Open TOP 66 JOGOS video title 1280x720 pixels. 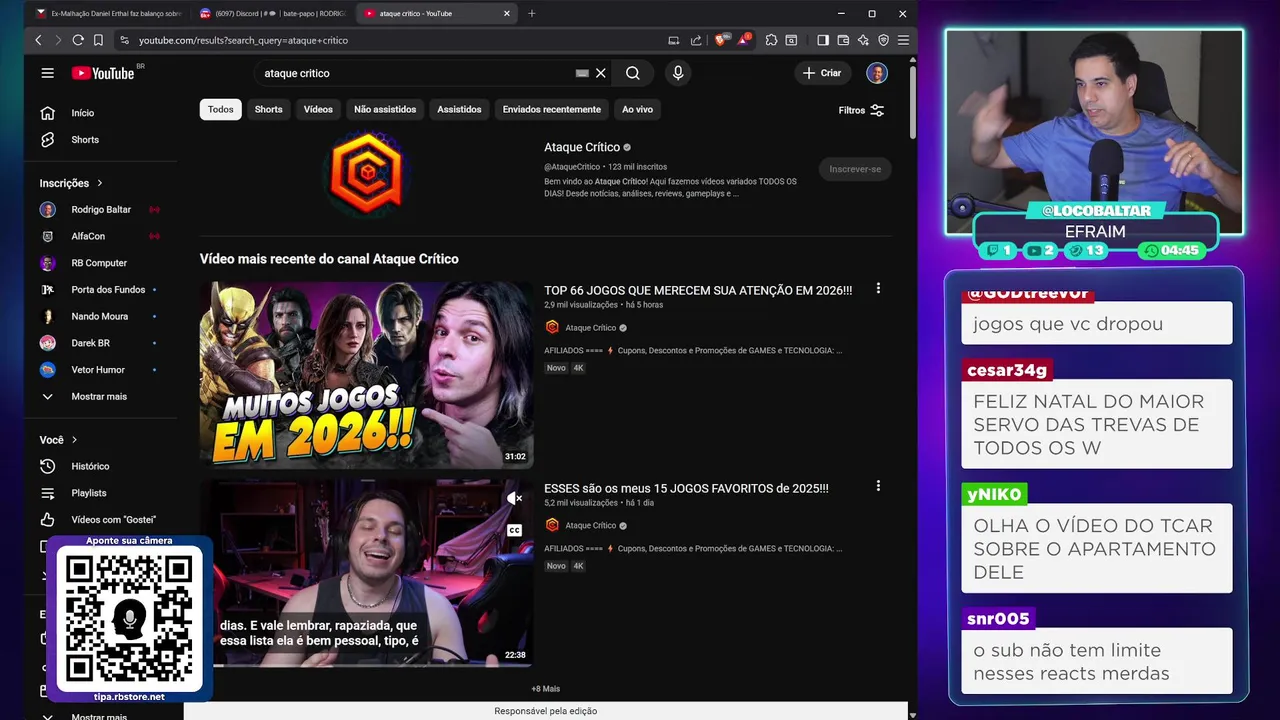[698, 291]
